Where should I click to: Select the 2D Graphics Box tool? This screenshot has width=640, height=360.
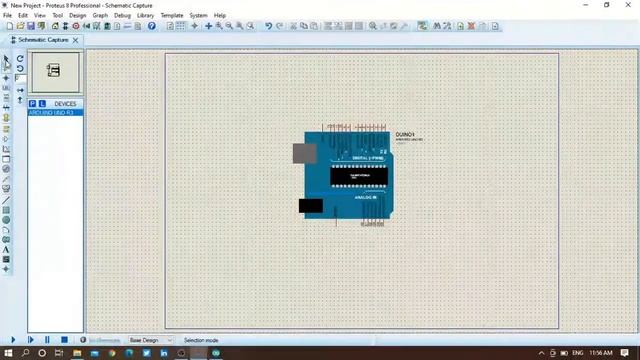pyautogui.click(x=6, y=210)
